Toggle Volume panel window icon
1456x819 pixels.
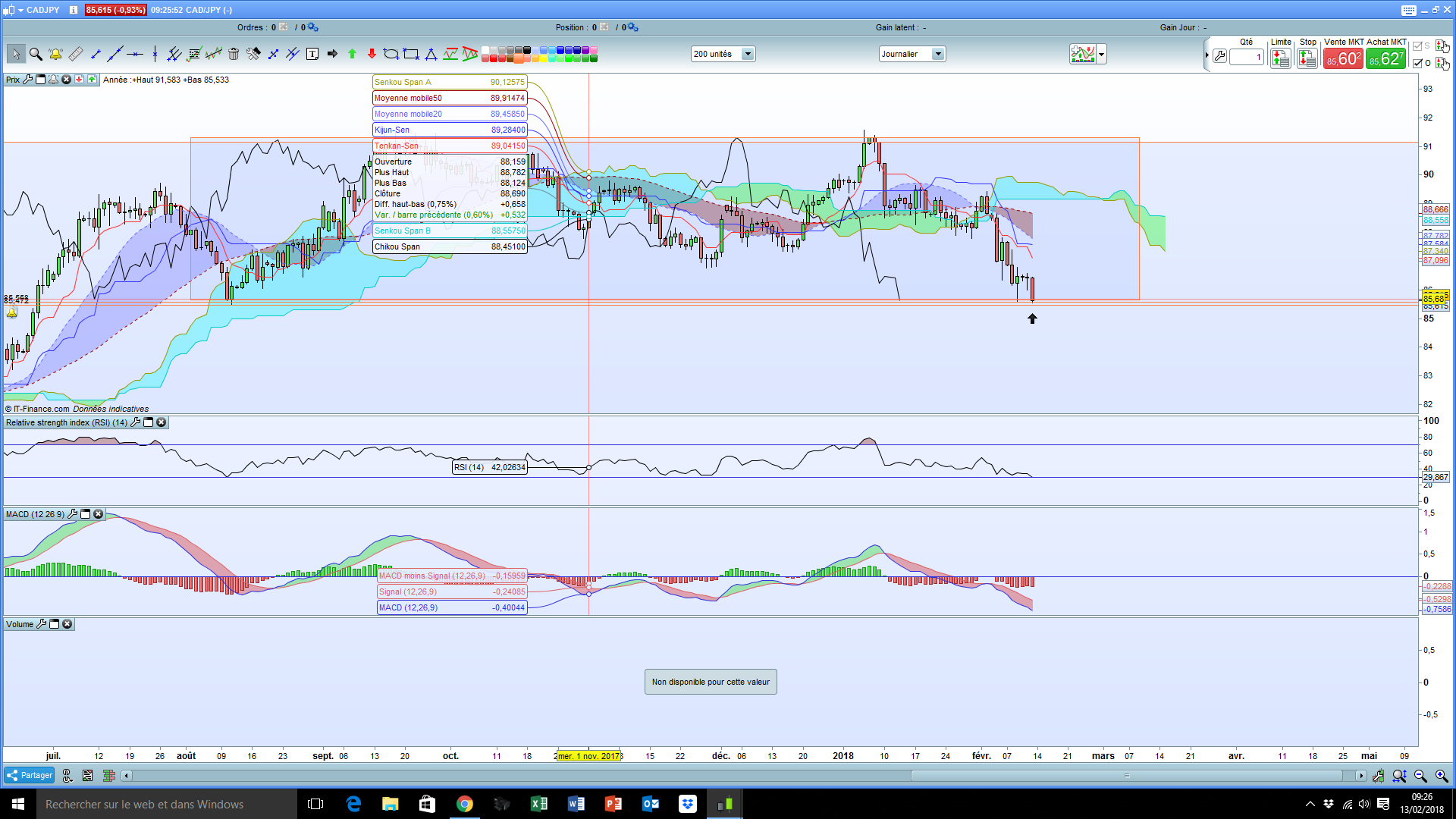pyautogui.click(x=55, y=624)
